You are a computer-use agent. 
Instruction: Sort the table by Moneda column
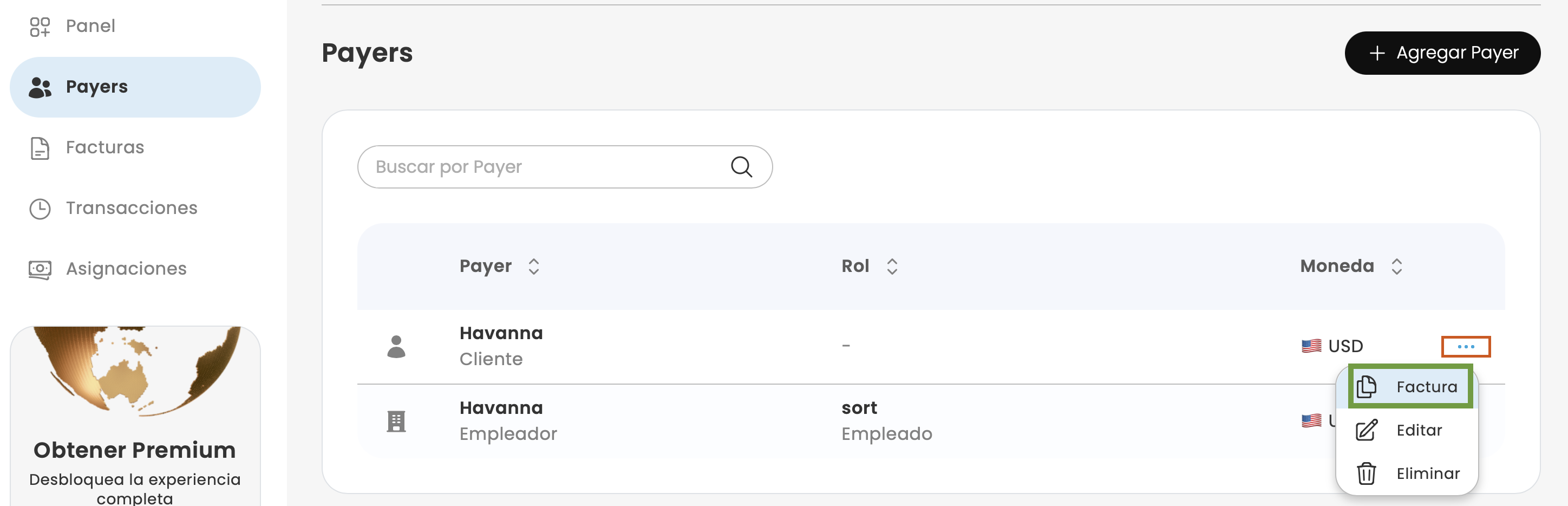pyautogui.click(x=1396, y=266)
